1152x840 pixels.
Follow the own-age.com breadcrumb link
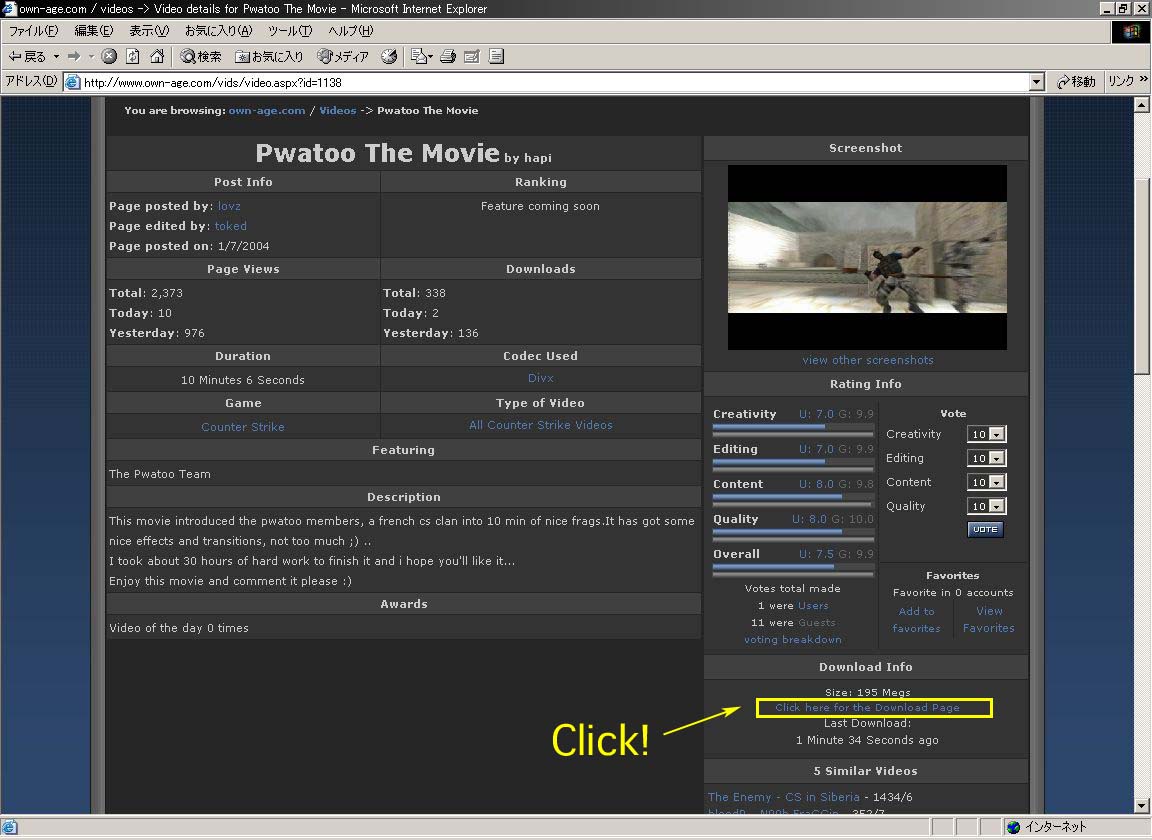tap(267, 110)
